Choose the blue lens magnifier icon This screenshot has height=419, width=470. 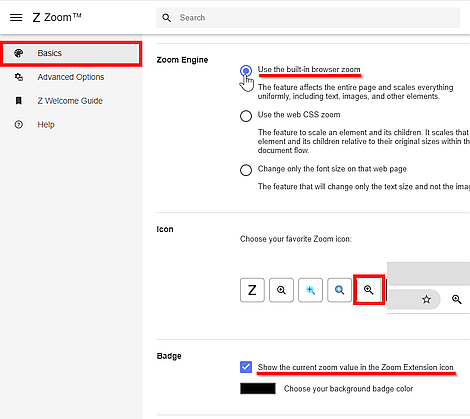339,290
